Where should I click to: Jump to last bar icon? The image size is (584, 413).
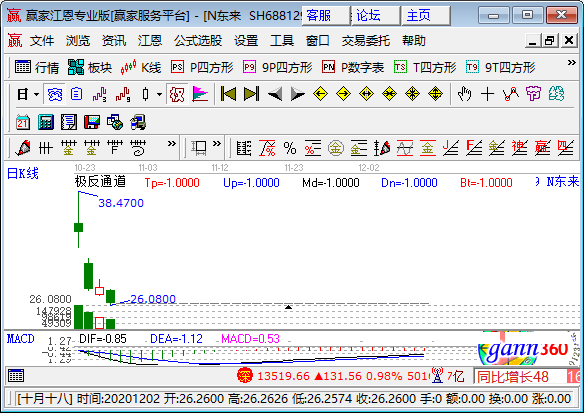[251, 94]
